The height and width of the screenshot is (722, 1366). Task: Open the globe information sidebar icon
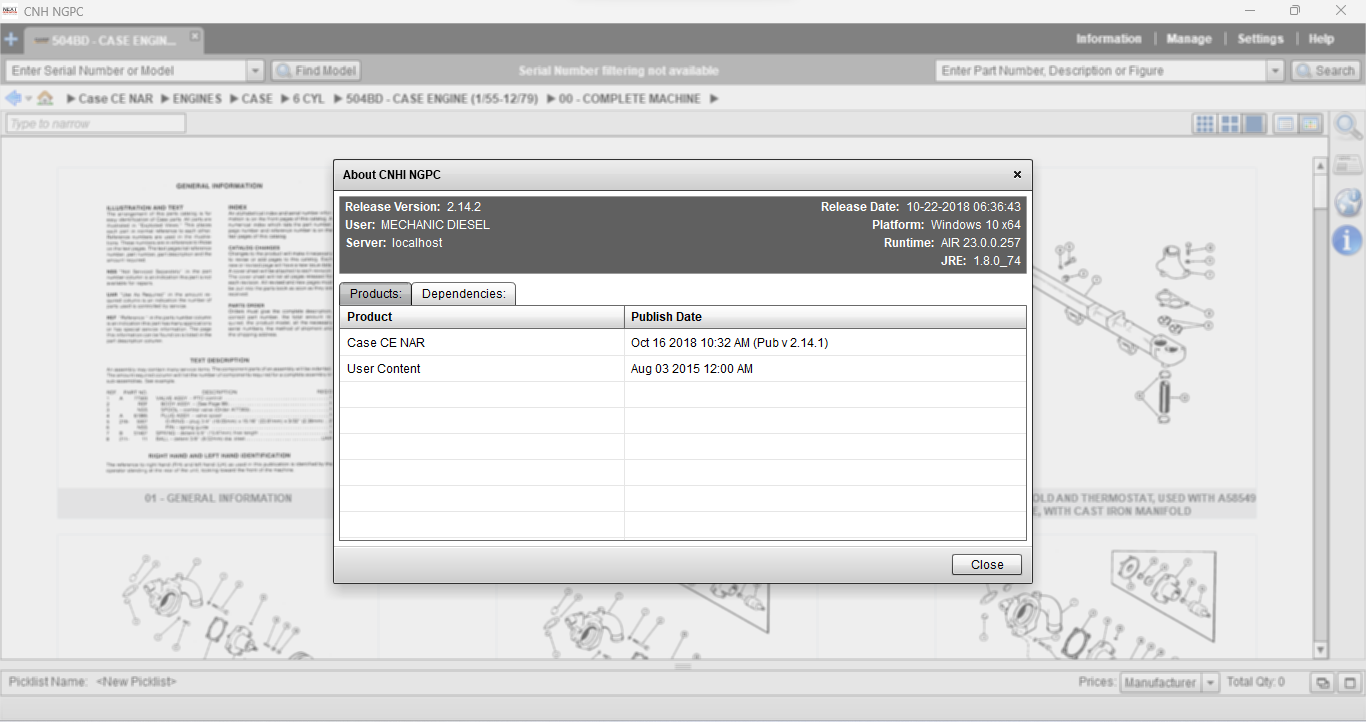click(1348, 202)
